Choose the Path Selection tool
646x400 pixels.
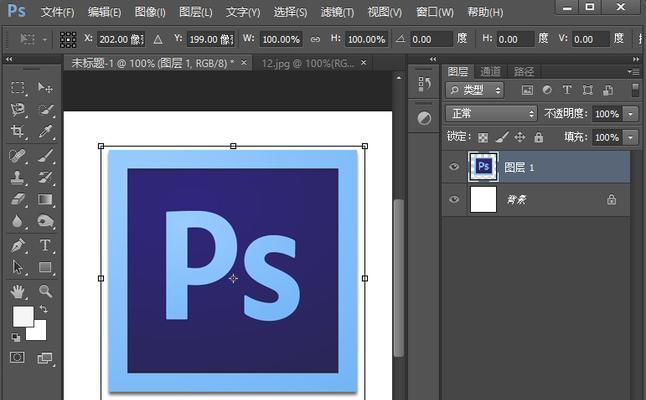click(17, 267)
